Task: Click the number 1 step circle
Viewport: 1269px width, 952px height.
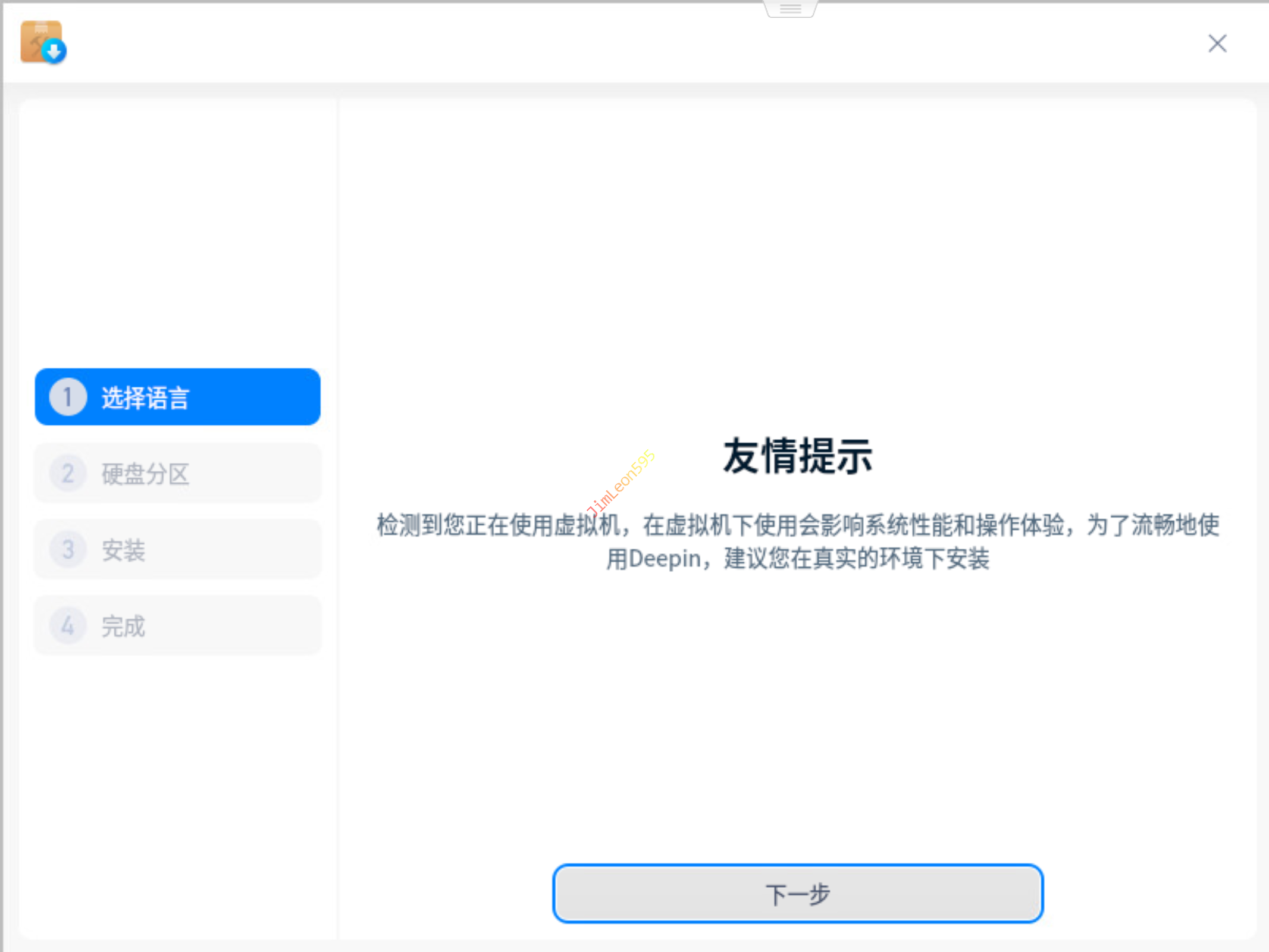Action: point(68,397)
